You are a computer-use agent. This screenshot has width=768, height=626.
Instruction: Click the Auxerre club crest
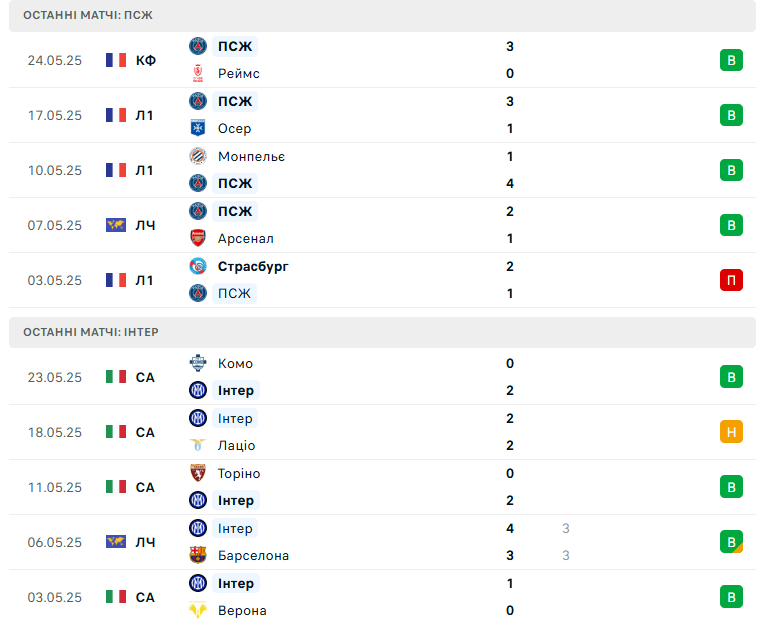[x=198, y=128]
